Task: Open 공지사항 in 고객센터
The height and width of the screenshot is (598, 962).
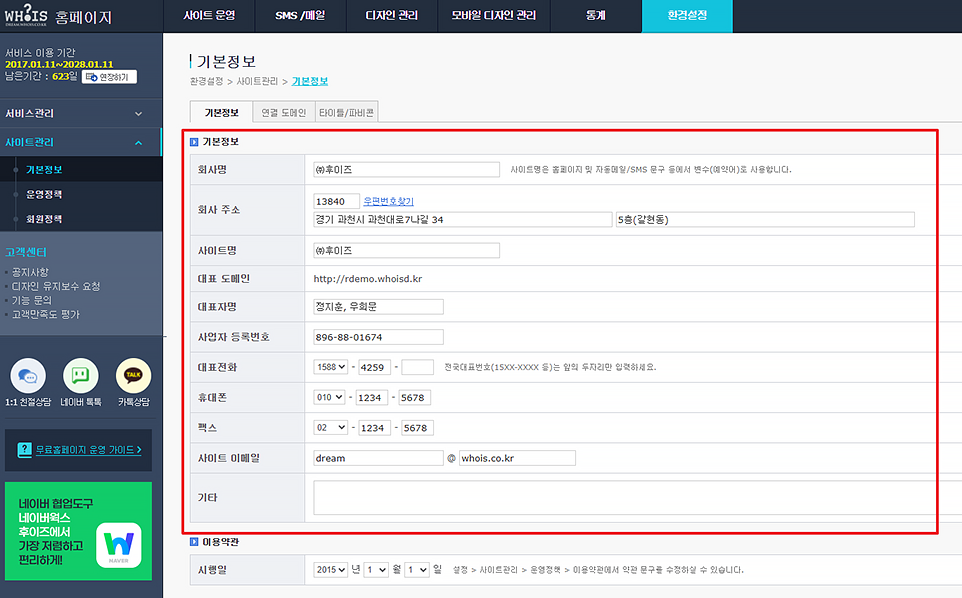Action: [x=30, y=272]
